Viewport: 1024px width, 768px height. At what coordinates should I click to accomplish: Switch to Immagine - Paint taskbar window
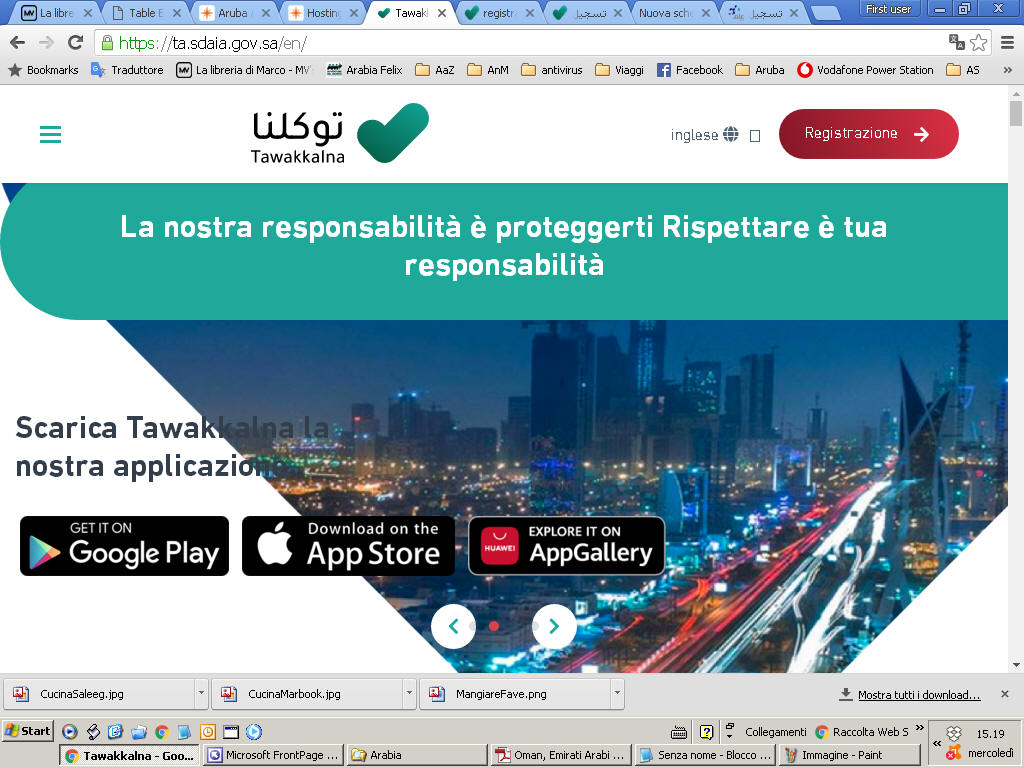tap(851, 755)
